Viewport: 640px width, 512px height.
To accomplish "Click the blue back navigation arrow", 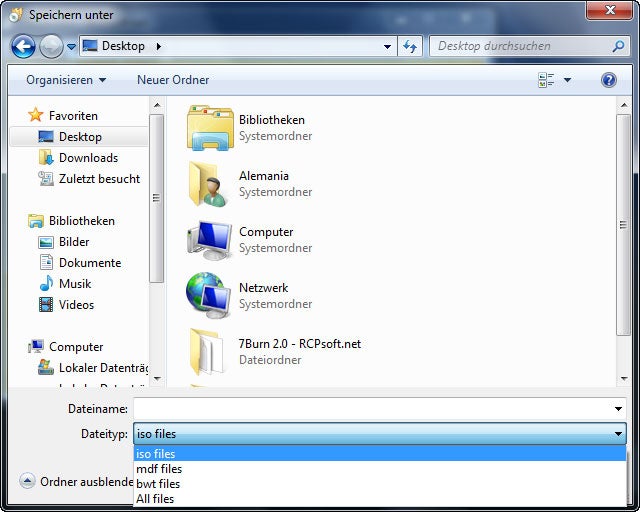I will (23, 47).
